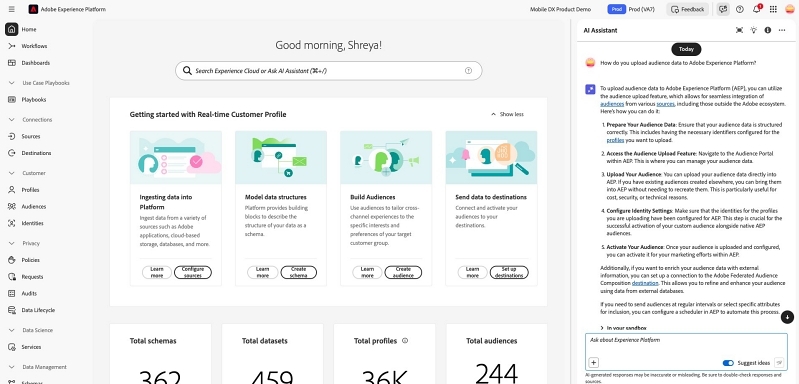
Task: Click the Adobe Experience Platform logo
Action: pos(33,9)
